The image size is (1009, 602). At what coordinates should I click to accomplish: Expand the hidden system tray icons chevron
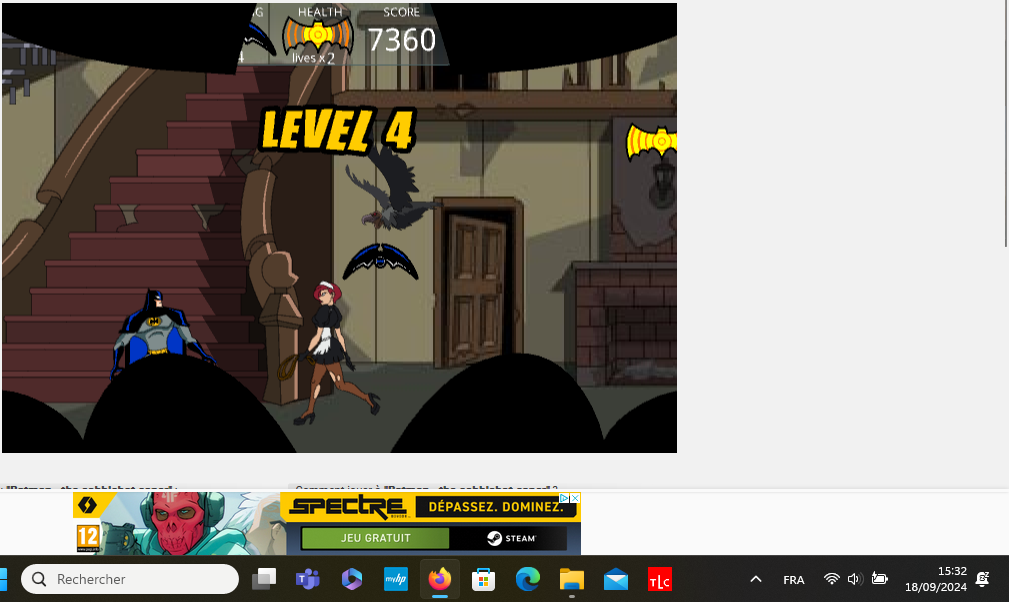click(x=756, y=579)
